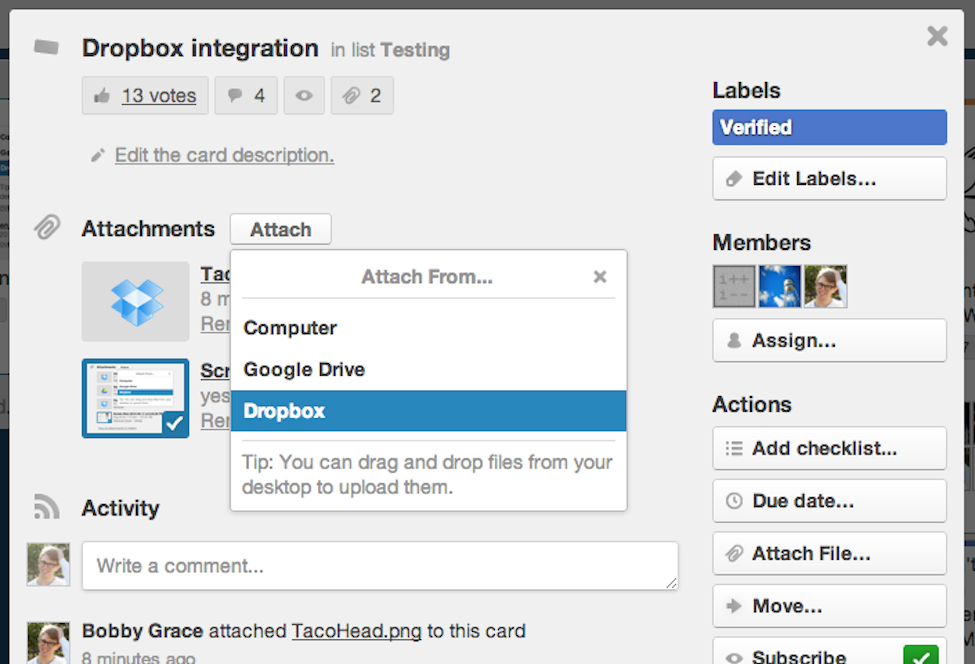Click the Add checklist button
The image size is (975, 664).
pos(829,448)
